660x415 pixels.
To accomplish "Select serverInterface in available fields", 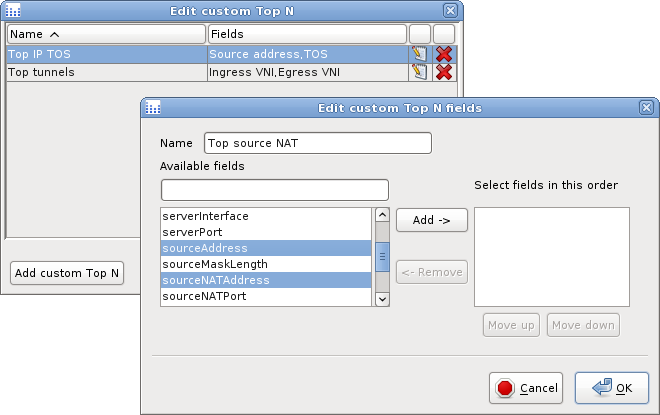I will [266, 216].
